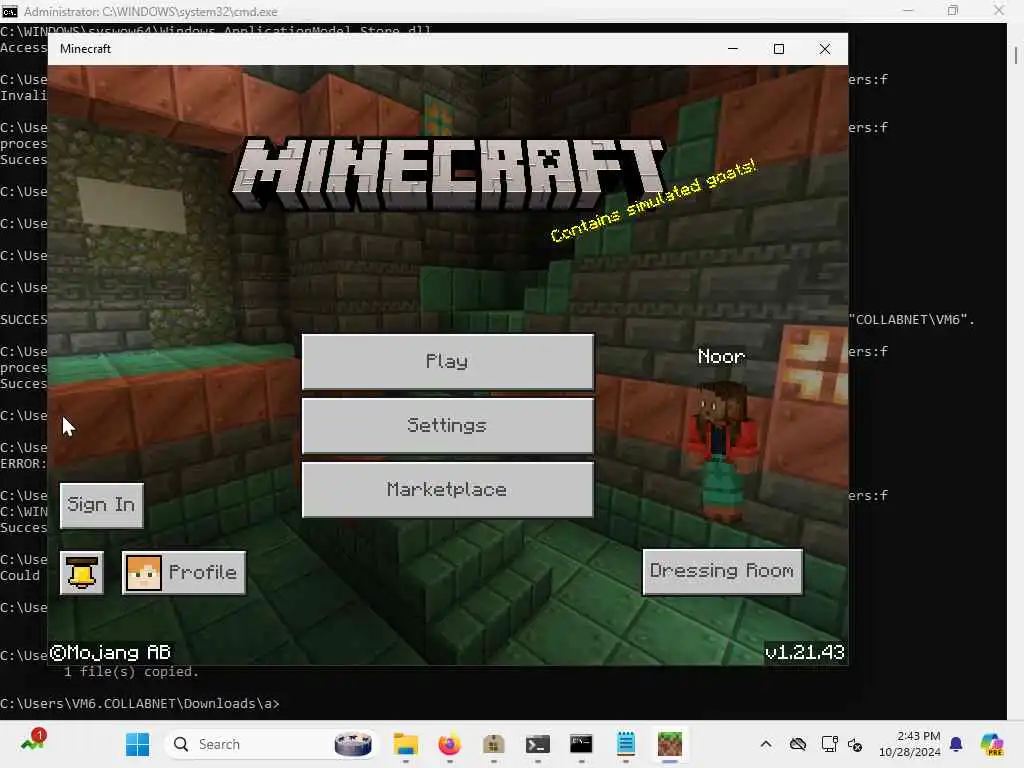Launch Firefox from taskbar
The width and height of the screenshot is (1024, 768).
click(449, 744)
